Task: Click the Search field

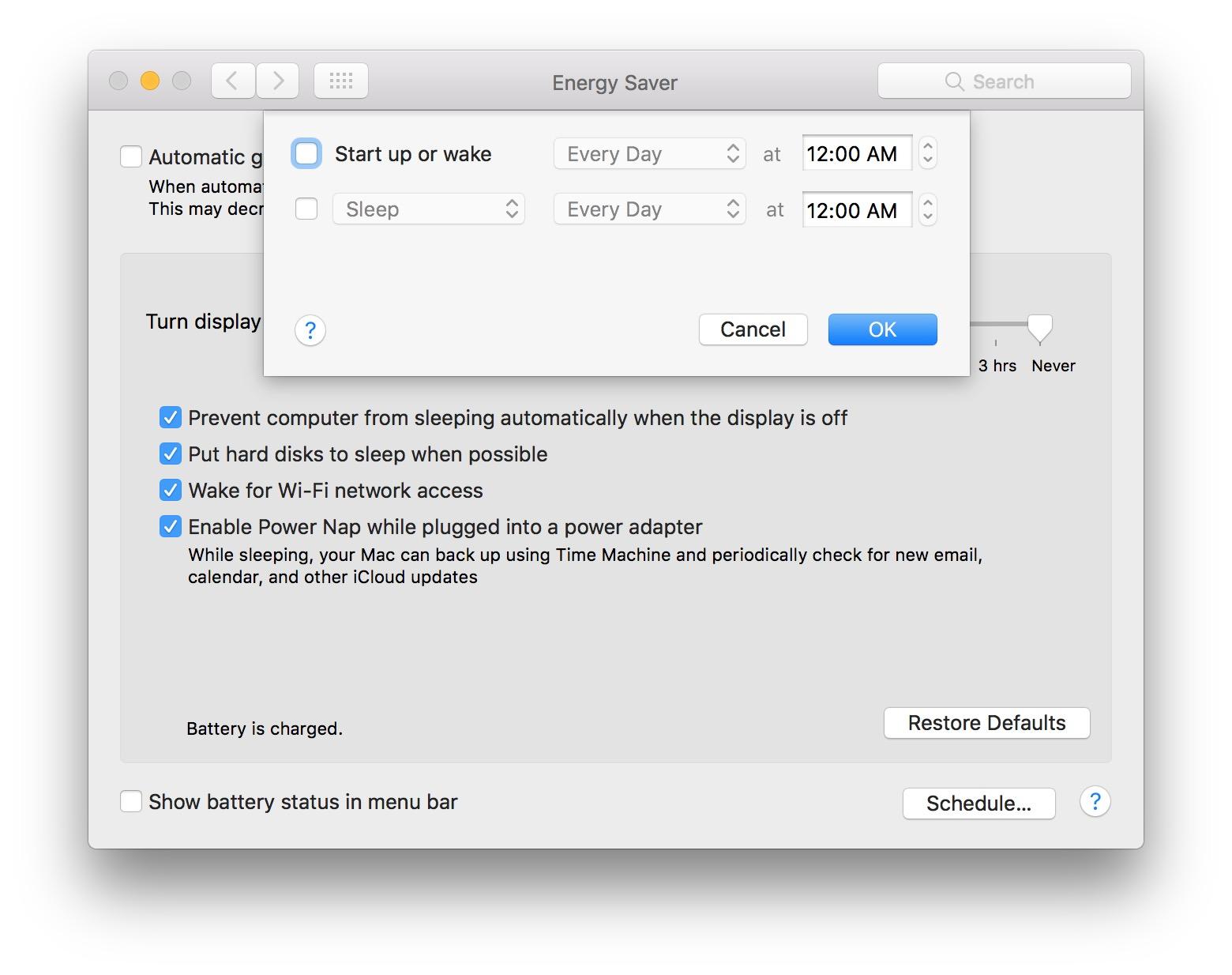Action: click(1004, 81)
